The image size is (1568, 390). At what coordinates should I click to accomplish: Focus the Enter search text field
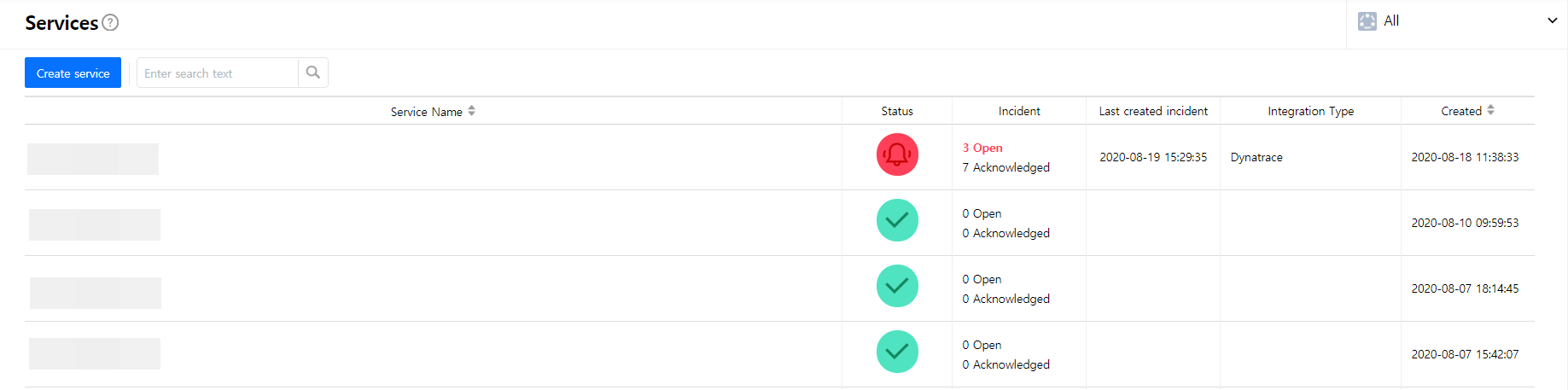[218, 73]
